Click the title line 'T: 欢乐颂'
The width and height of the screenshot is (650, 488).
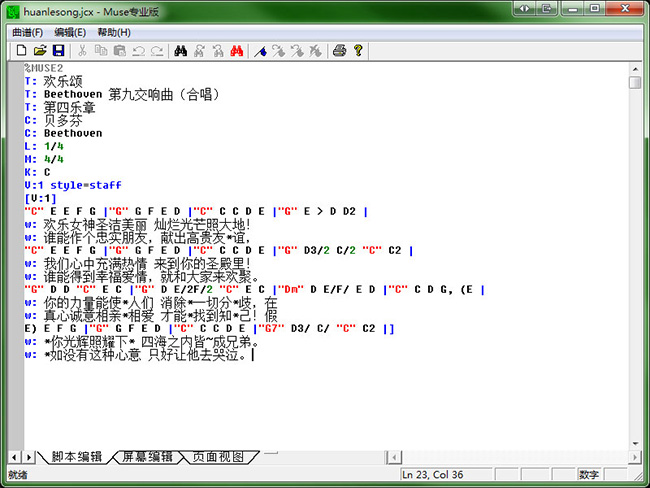[53, 81]
